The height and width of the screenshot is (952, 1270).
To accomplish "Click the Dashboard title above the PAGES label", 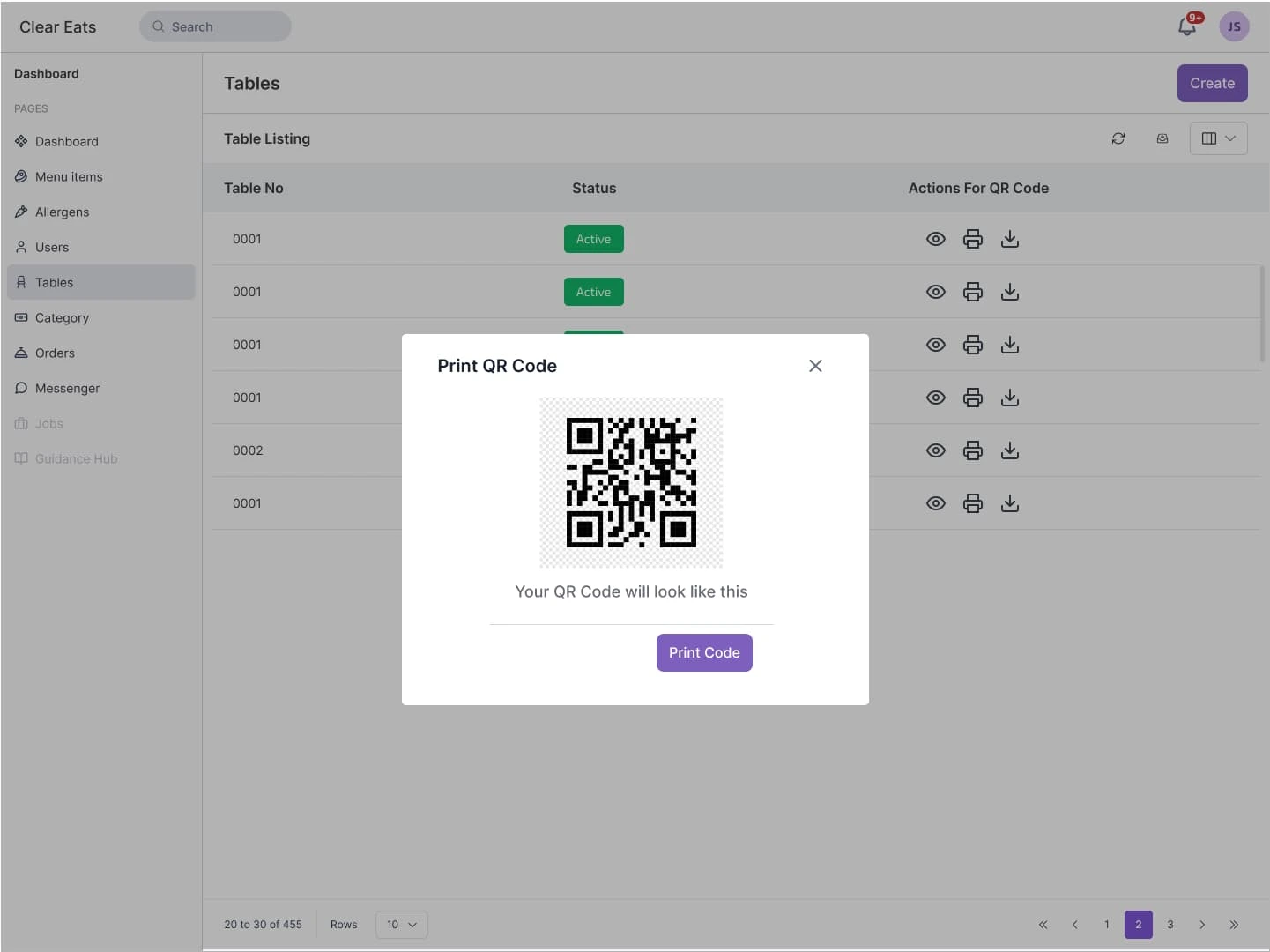I will 47,74.
